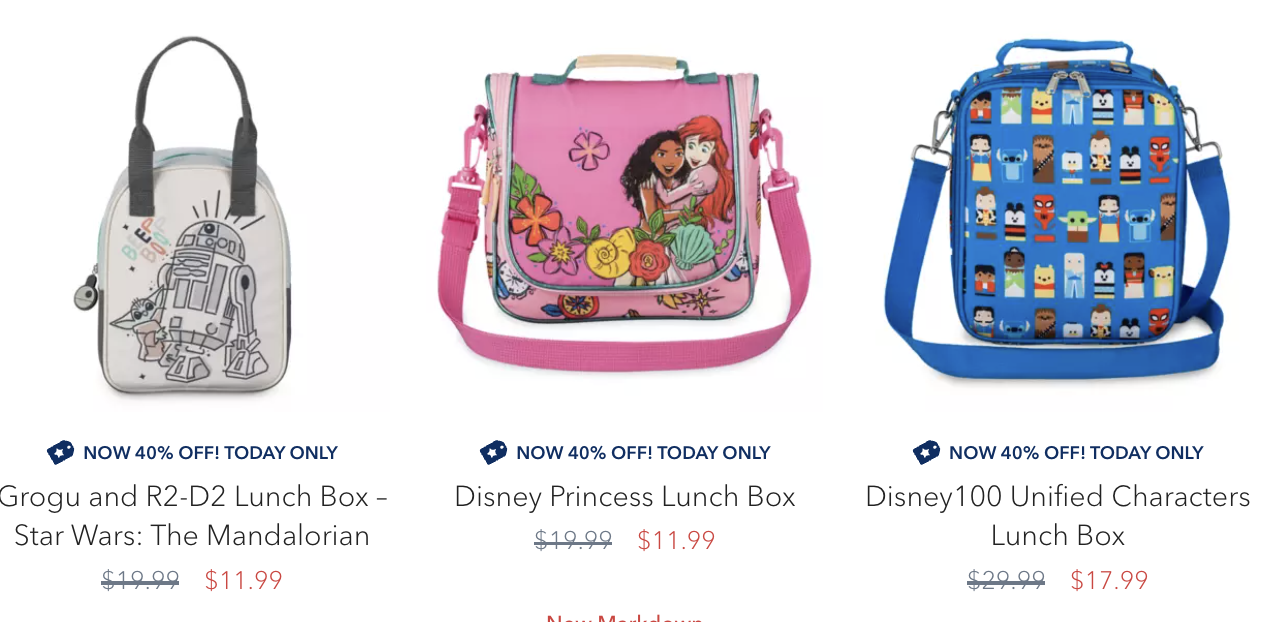
Task: Click the crossed-out $19.99 price of the Princess lunch box
Action: [573, 541]
